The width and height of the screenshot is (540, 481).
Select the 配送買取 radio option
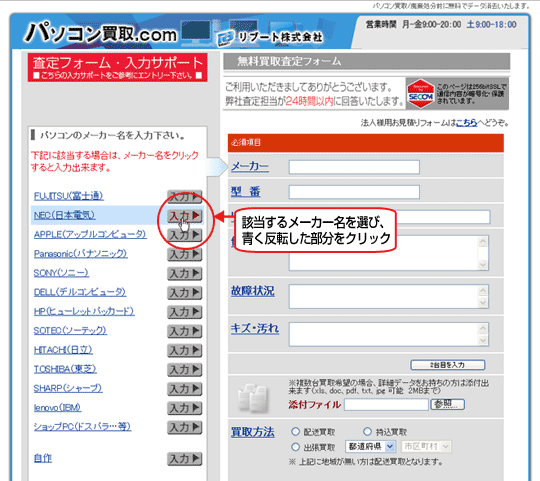coord(295,431)
